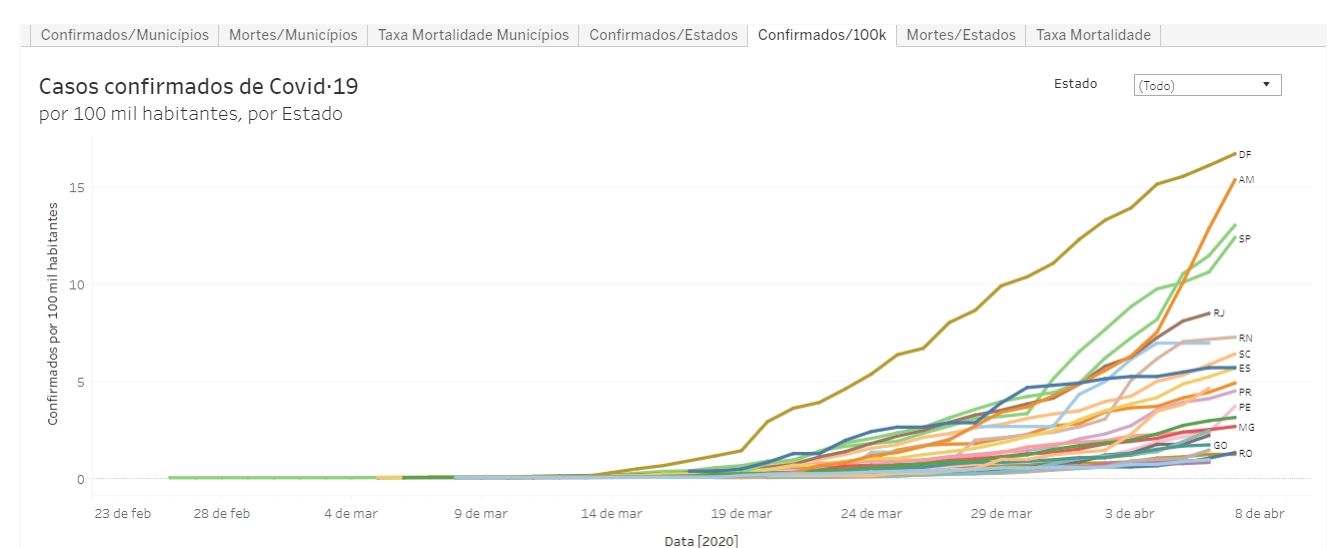Click the Confirmados/100k tab
The height and width of the screenshot is (548, 1336).
coord(822,35)
